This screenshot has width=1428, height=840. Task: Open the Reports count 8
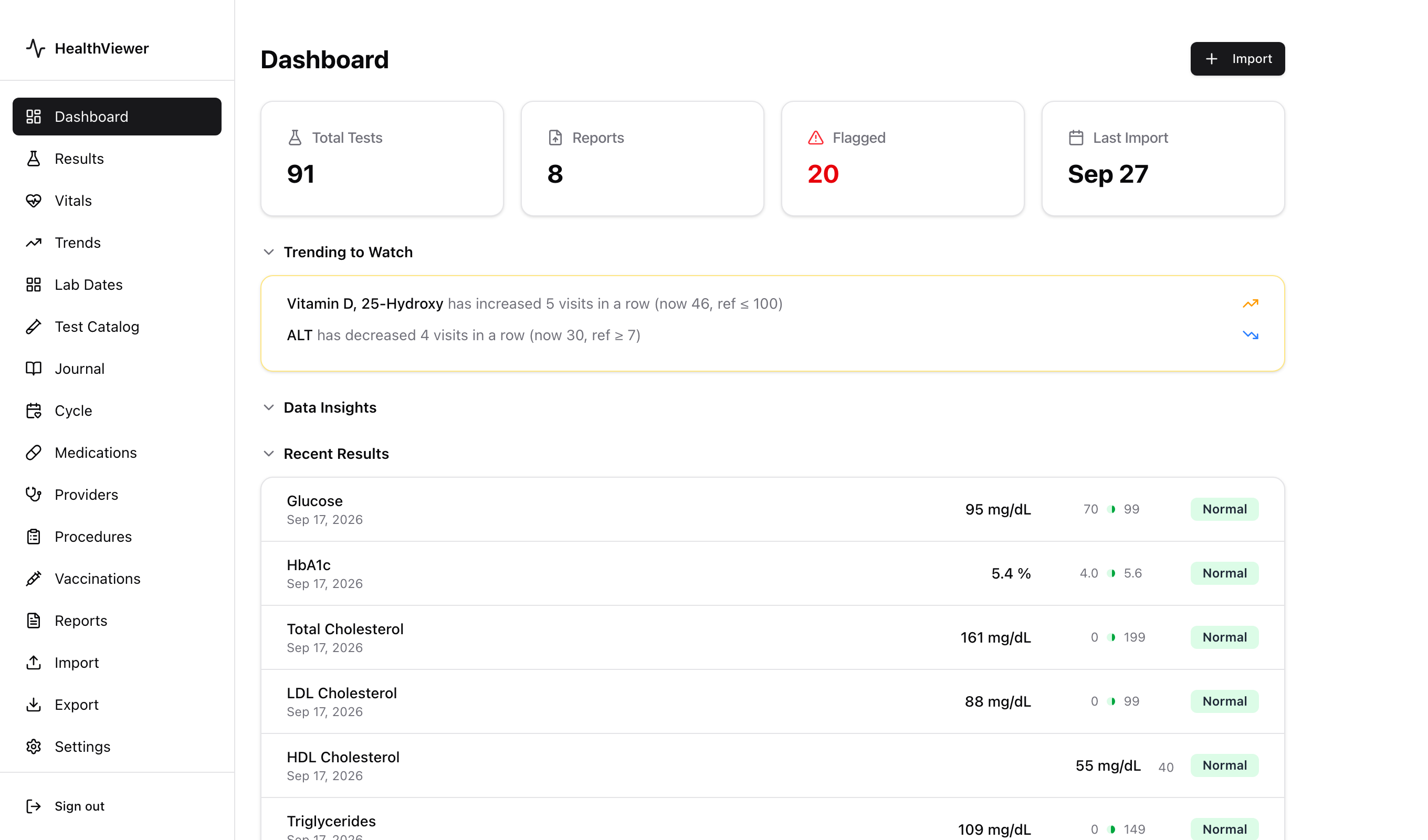(555, 174)
